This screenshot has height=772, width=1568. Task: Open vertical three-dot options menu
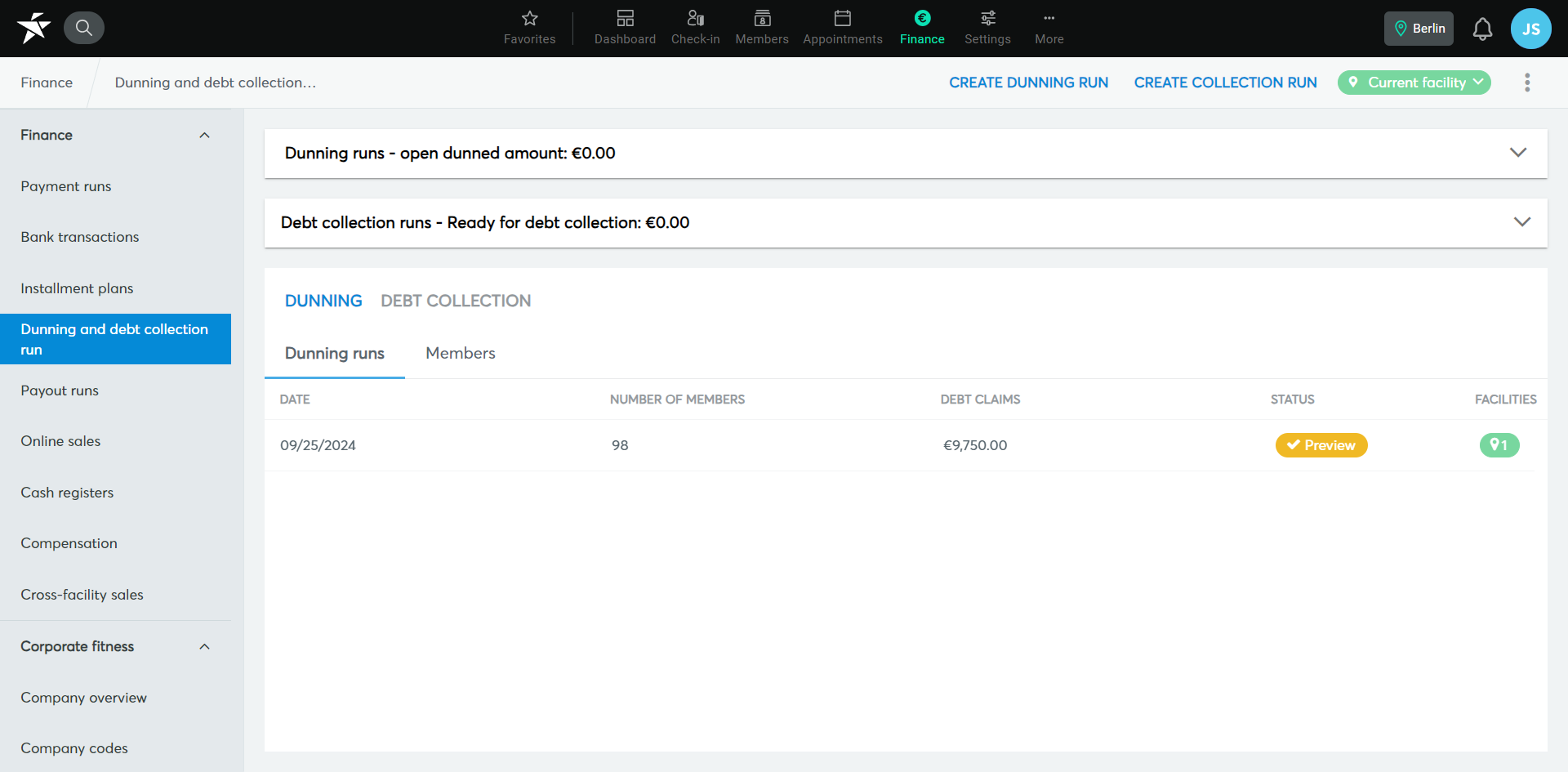click(1527, 83)
